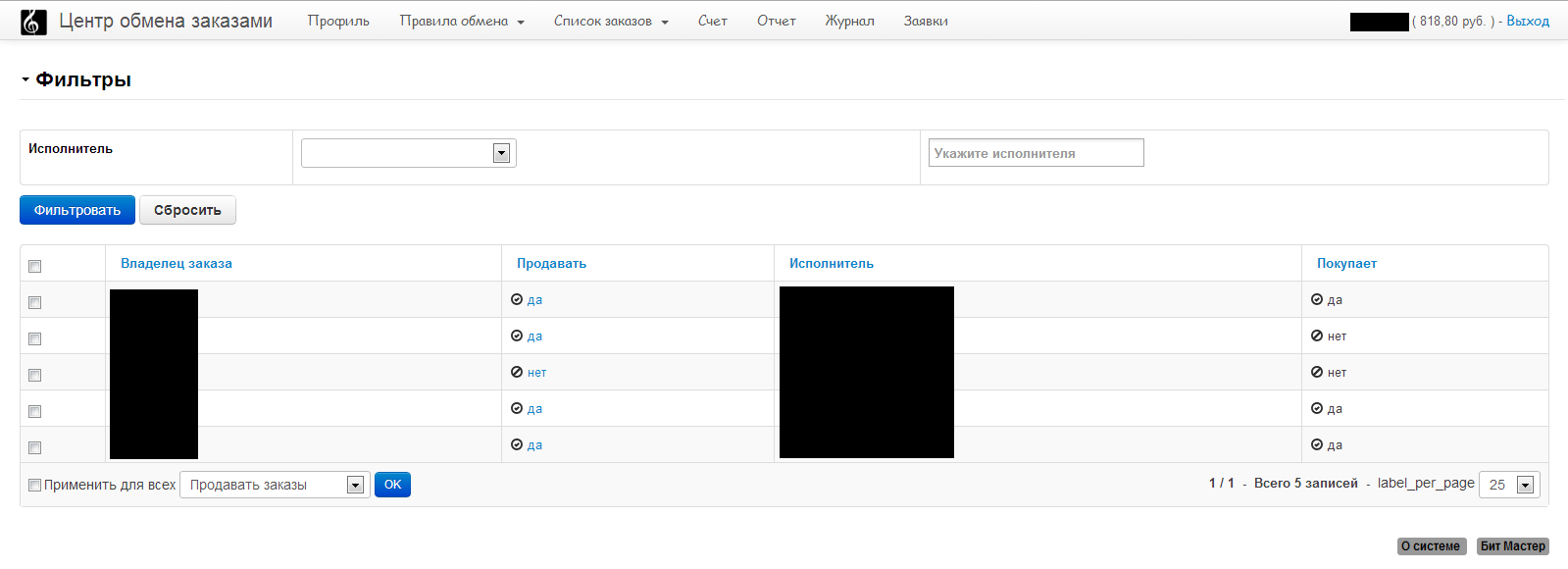The height and width of the screenshot is (569, 1568).
Task: Click the treble clef logo icon
Action: [33, 22]
